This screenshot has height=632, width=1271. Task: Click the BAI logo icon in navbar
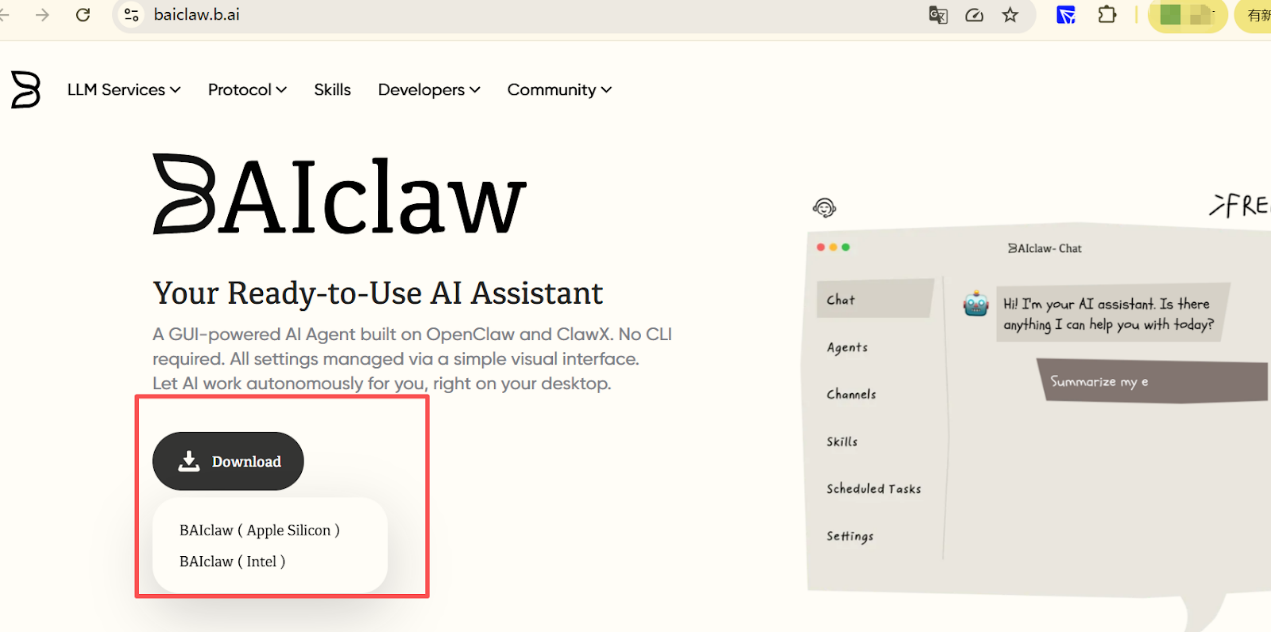coord(26,89)
